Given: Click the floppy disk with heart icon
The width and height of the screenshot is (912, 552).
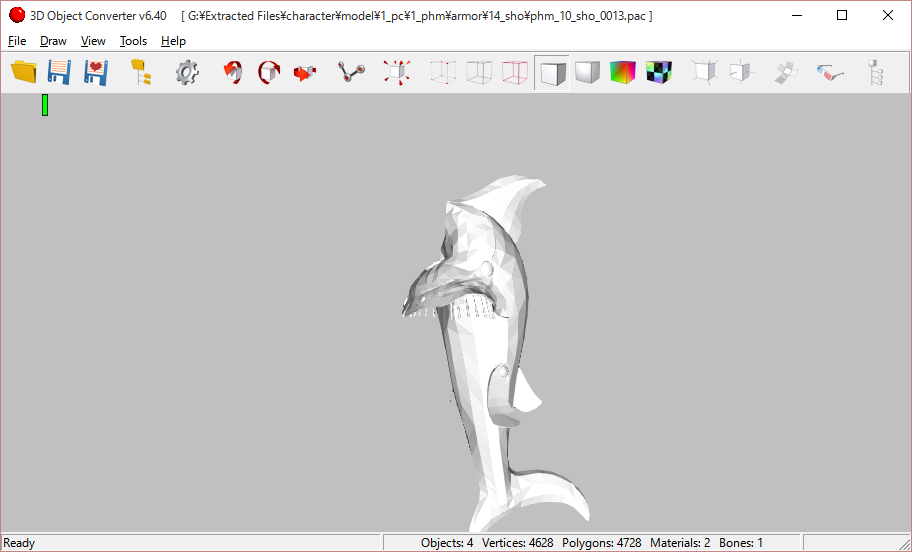Looking at the screenshot, I should [95, 72].
